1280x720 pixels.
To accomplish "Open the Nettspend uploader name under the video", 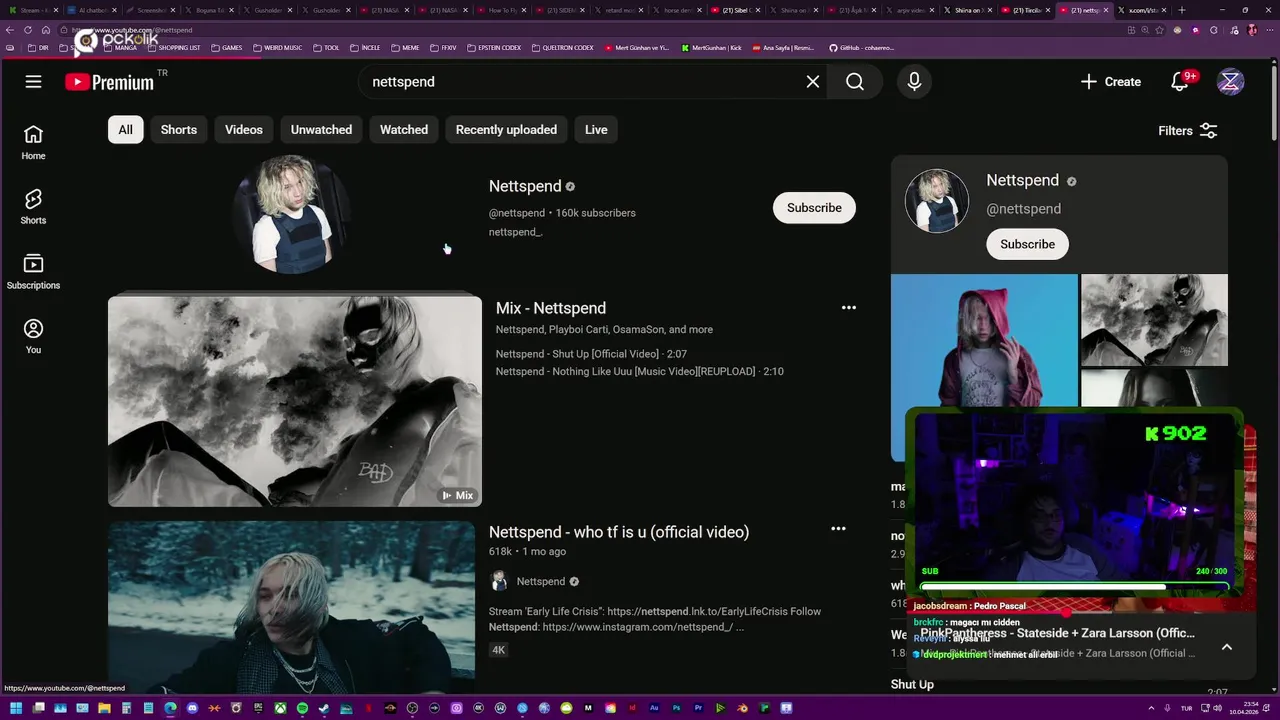I will [x=541, y=581].
